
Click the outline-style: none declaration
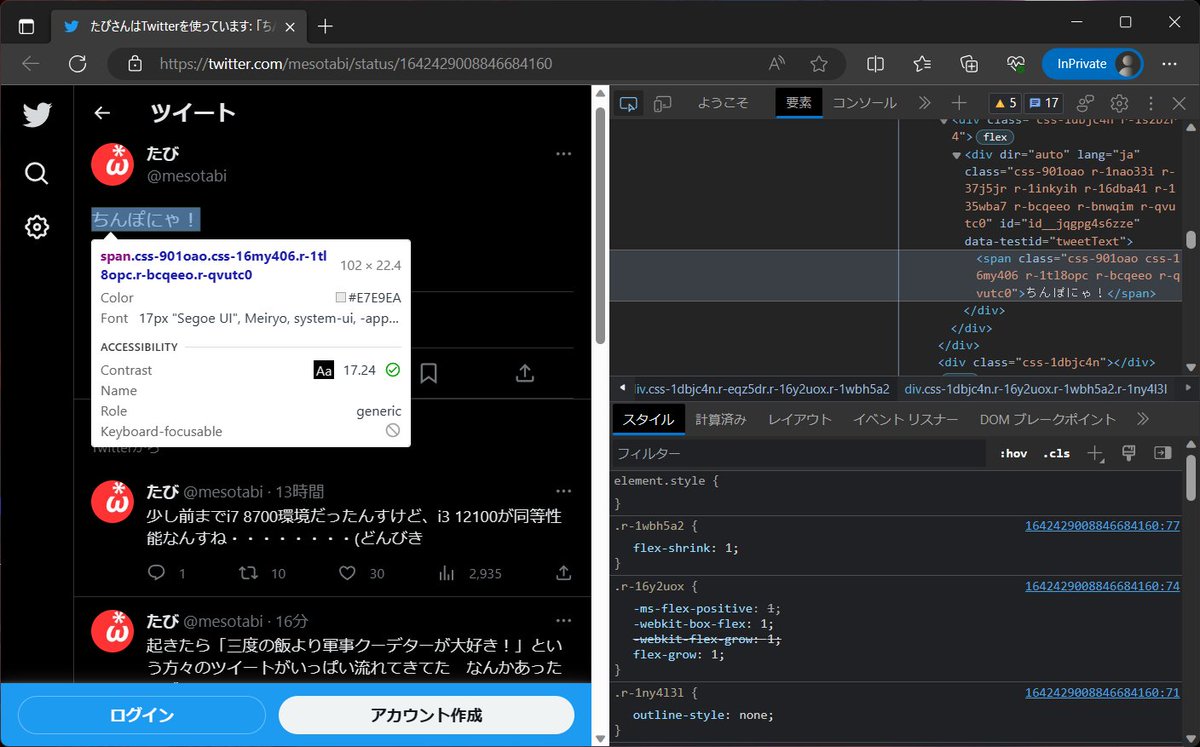[x=704, y=715]
